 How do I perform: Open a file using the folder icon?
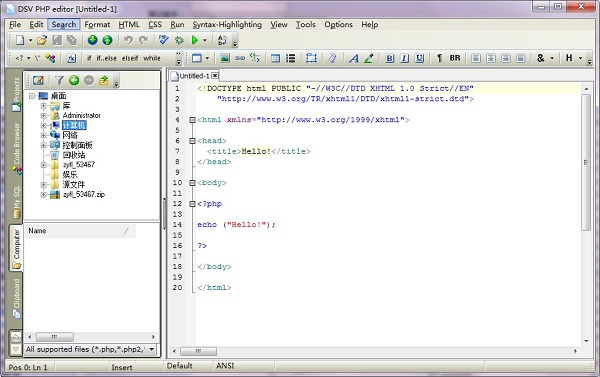pos(42,40)
